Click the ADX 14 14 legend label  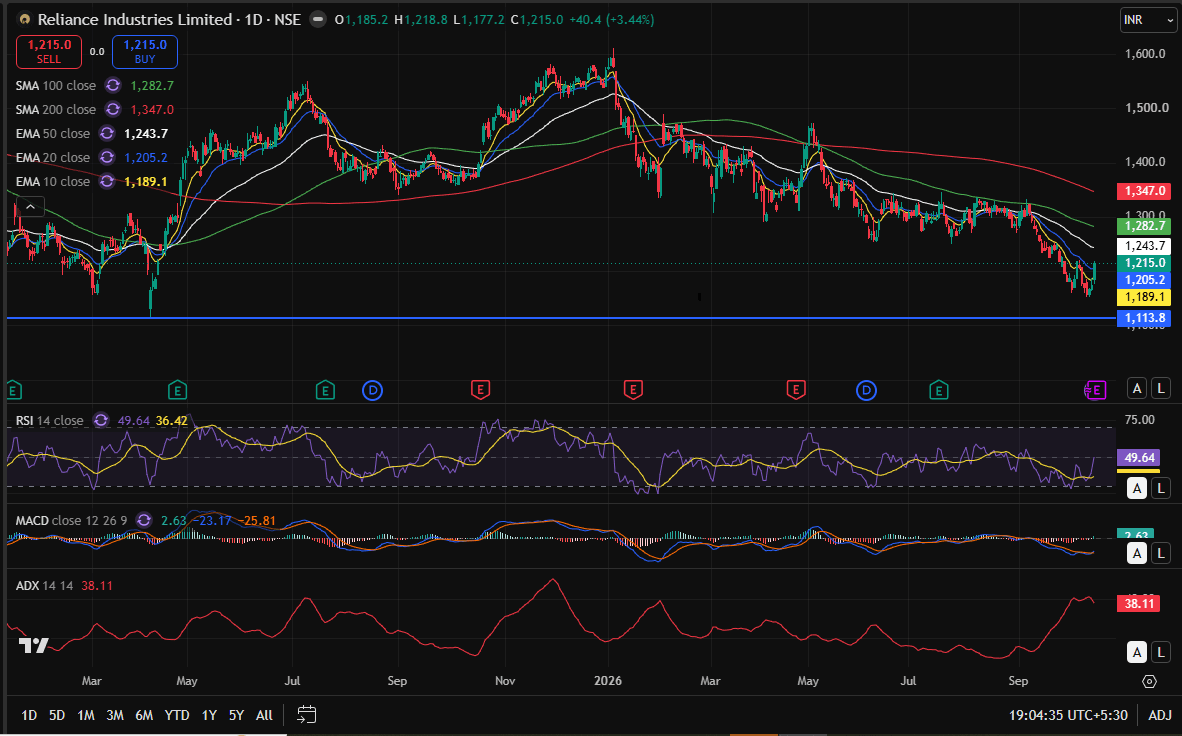point(44,585)
